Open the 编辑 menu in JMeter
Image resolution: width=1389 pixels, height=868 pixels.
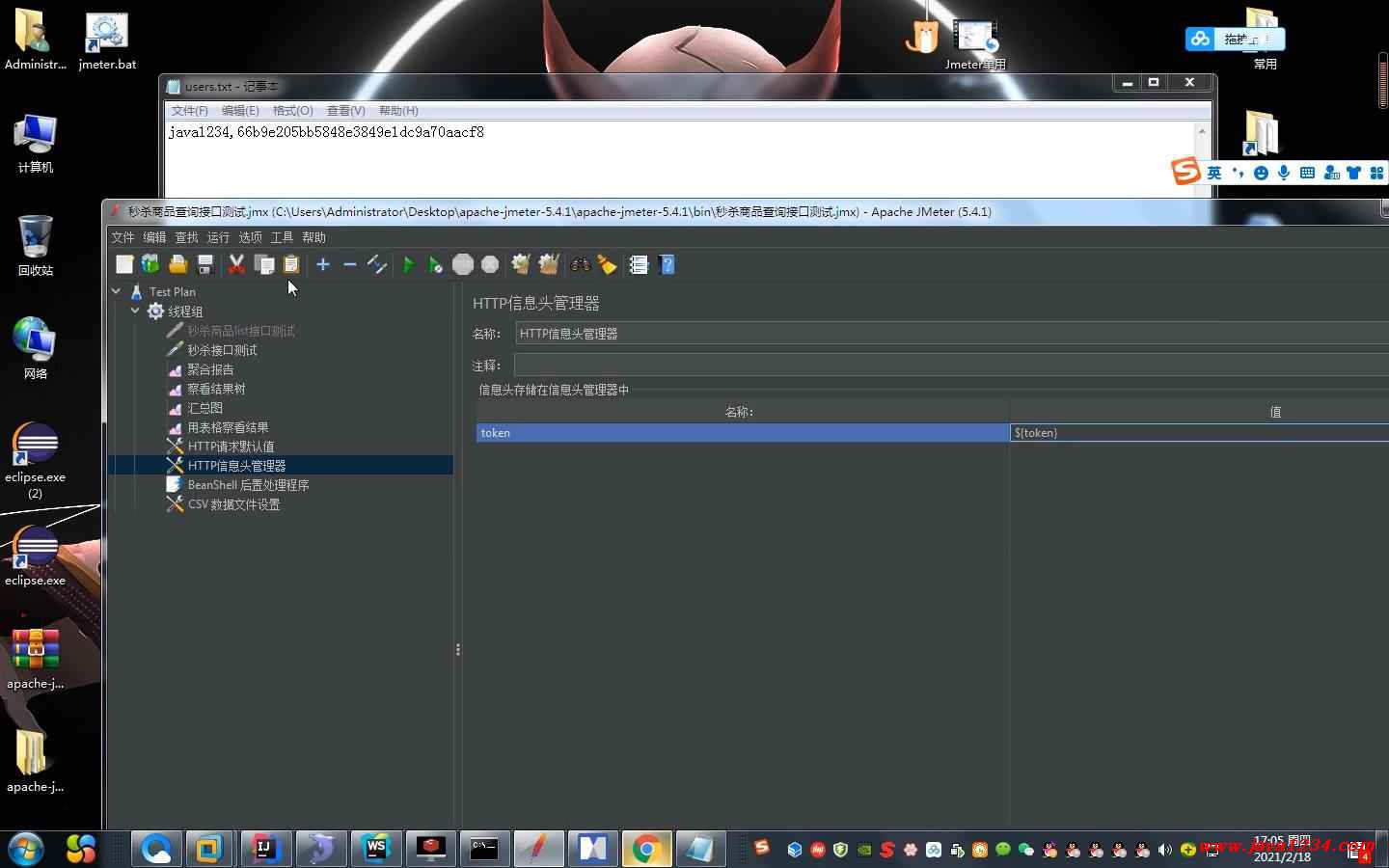tap(154, 237)
